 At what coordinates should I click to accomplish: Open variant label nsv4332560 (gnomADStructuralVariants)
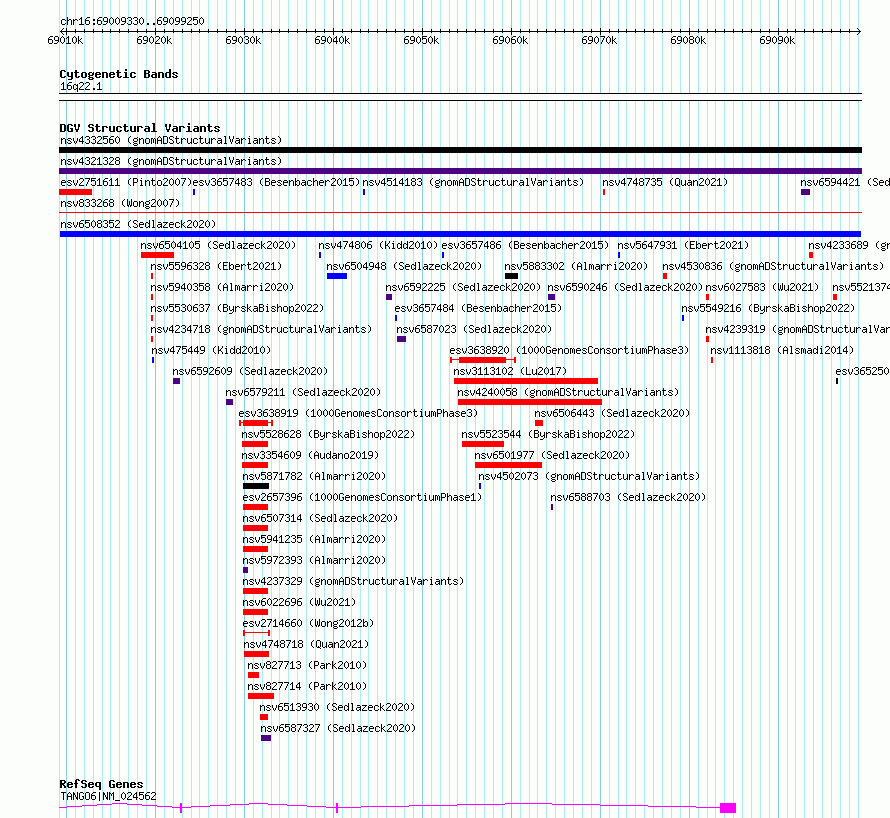click(171, 140)
